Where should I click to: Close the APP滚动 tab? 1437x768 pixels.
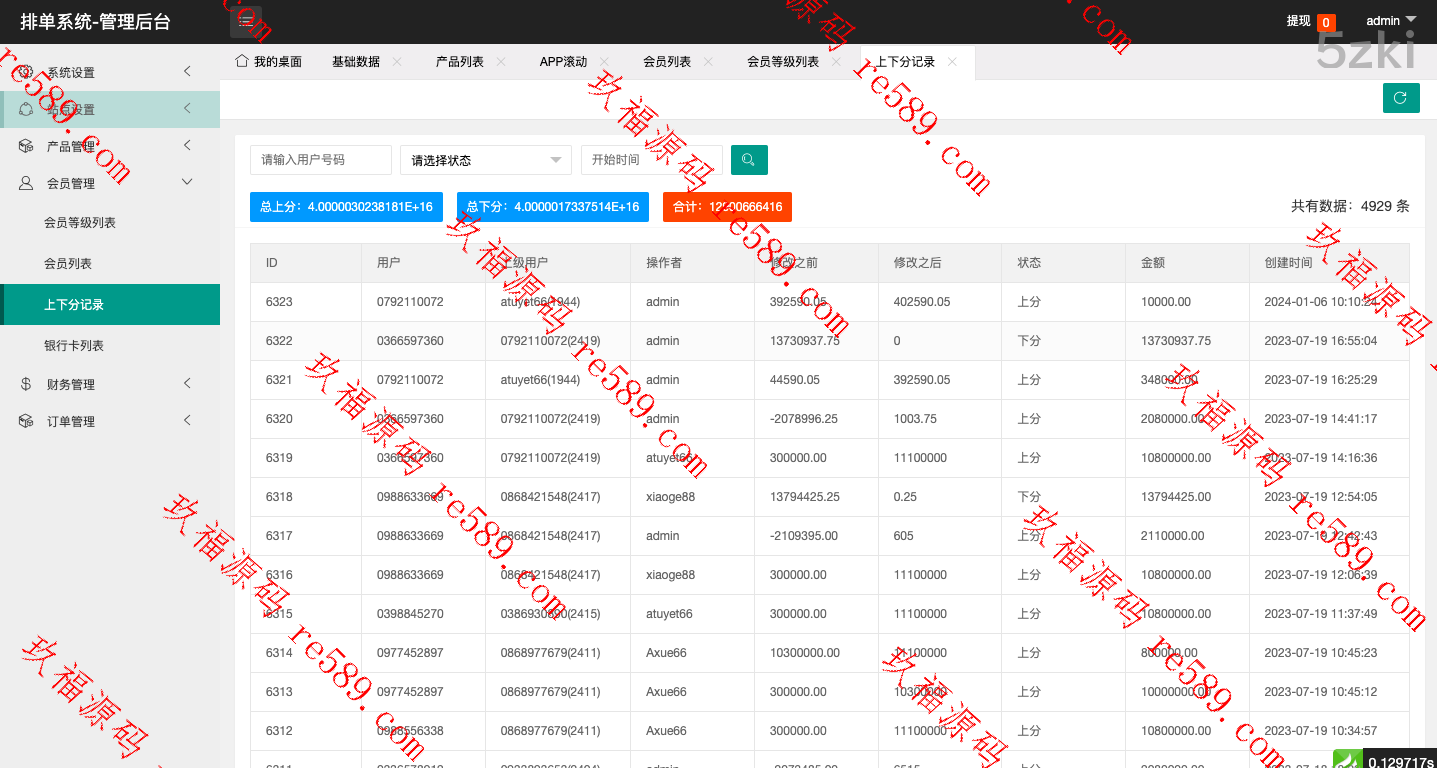click(x=605, y=62)
